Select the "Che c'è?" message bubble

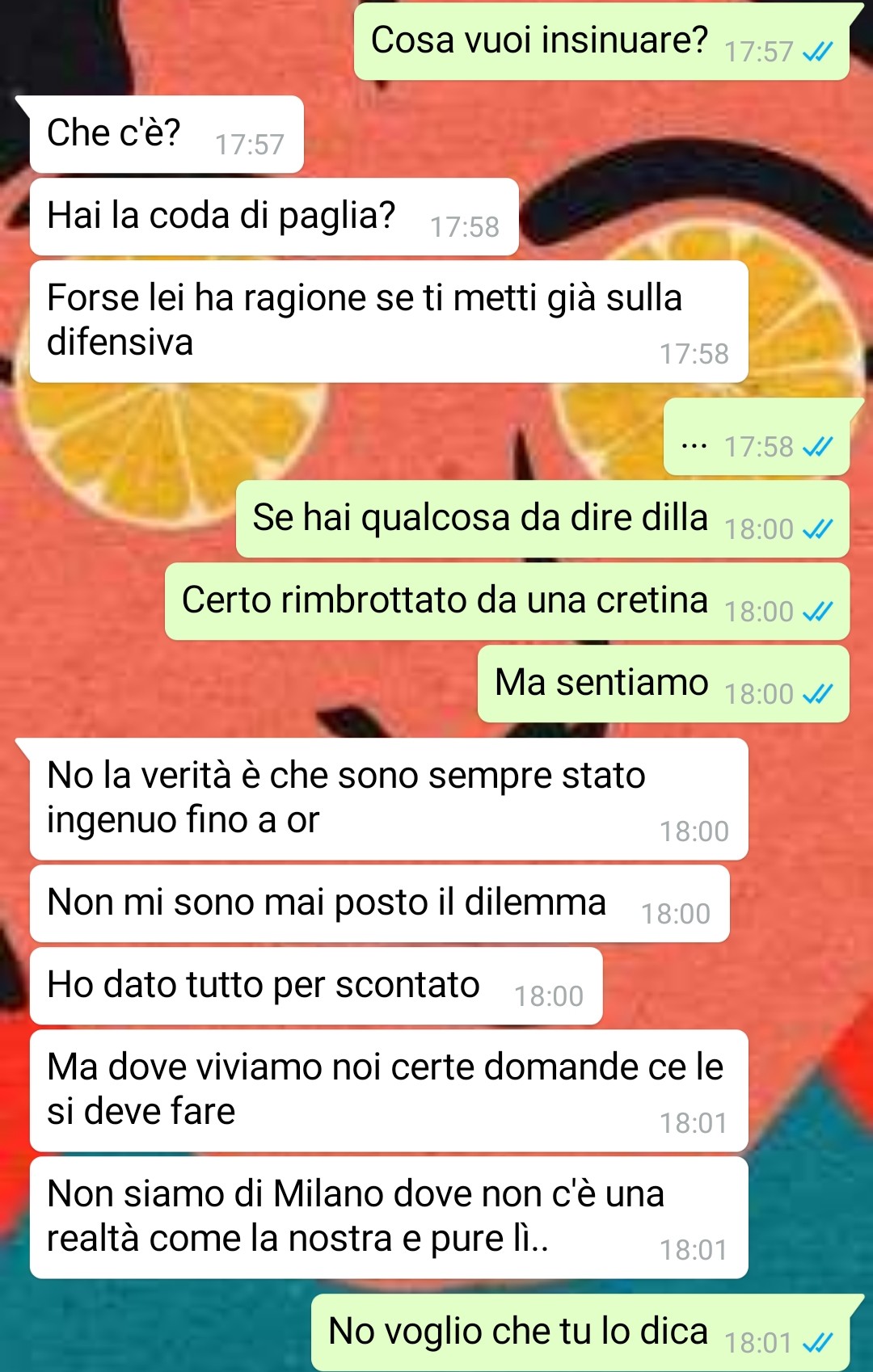pyautogui.click(x=167, y=134)
